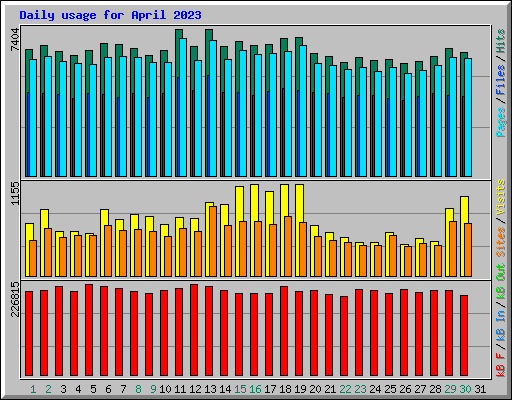Click the cyan files bar for day 19
The image size is (512, 400).
click(303, 111)
